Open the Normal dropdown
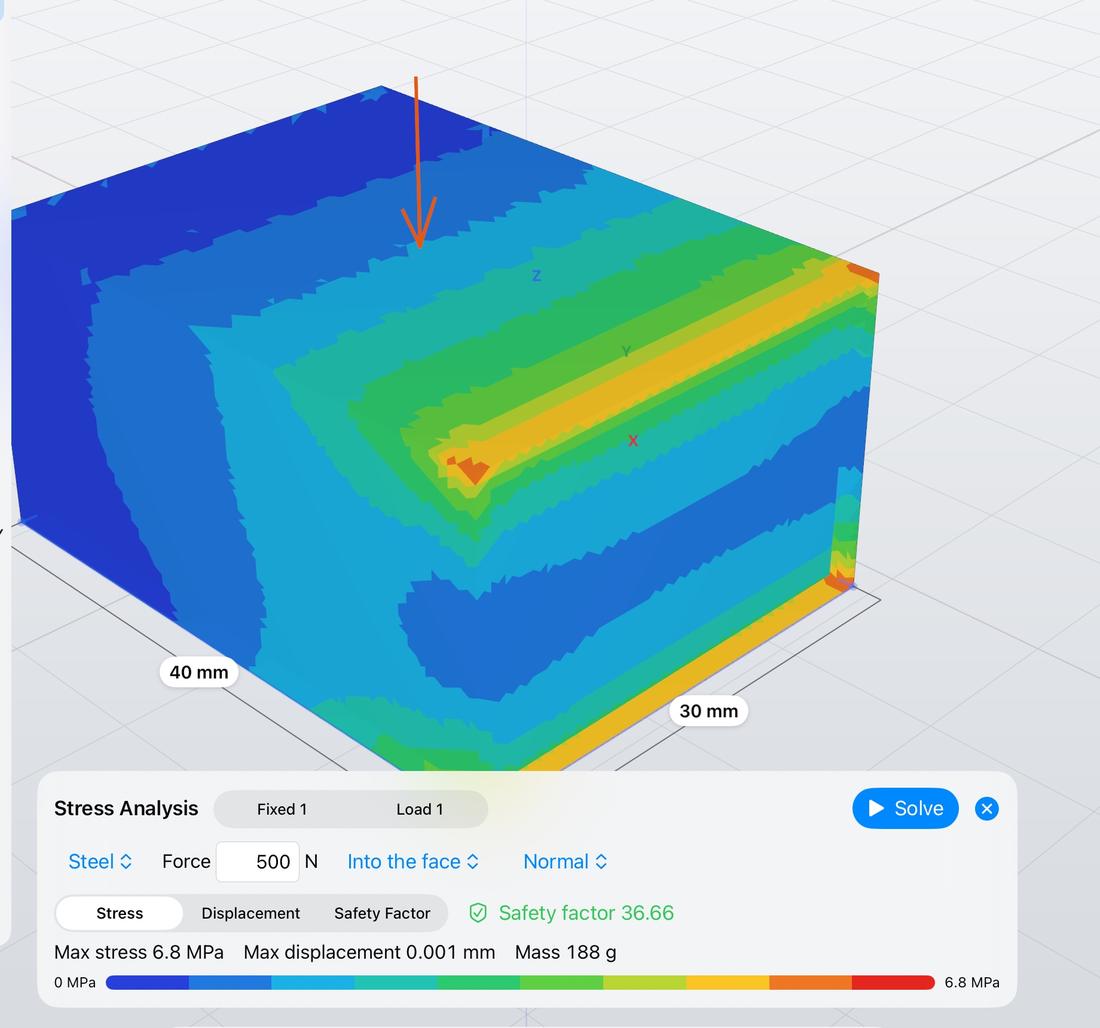 [565, 861]
